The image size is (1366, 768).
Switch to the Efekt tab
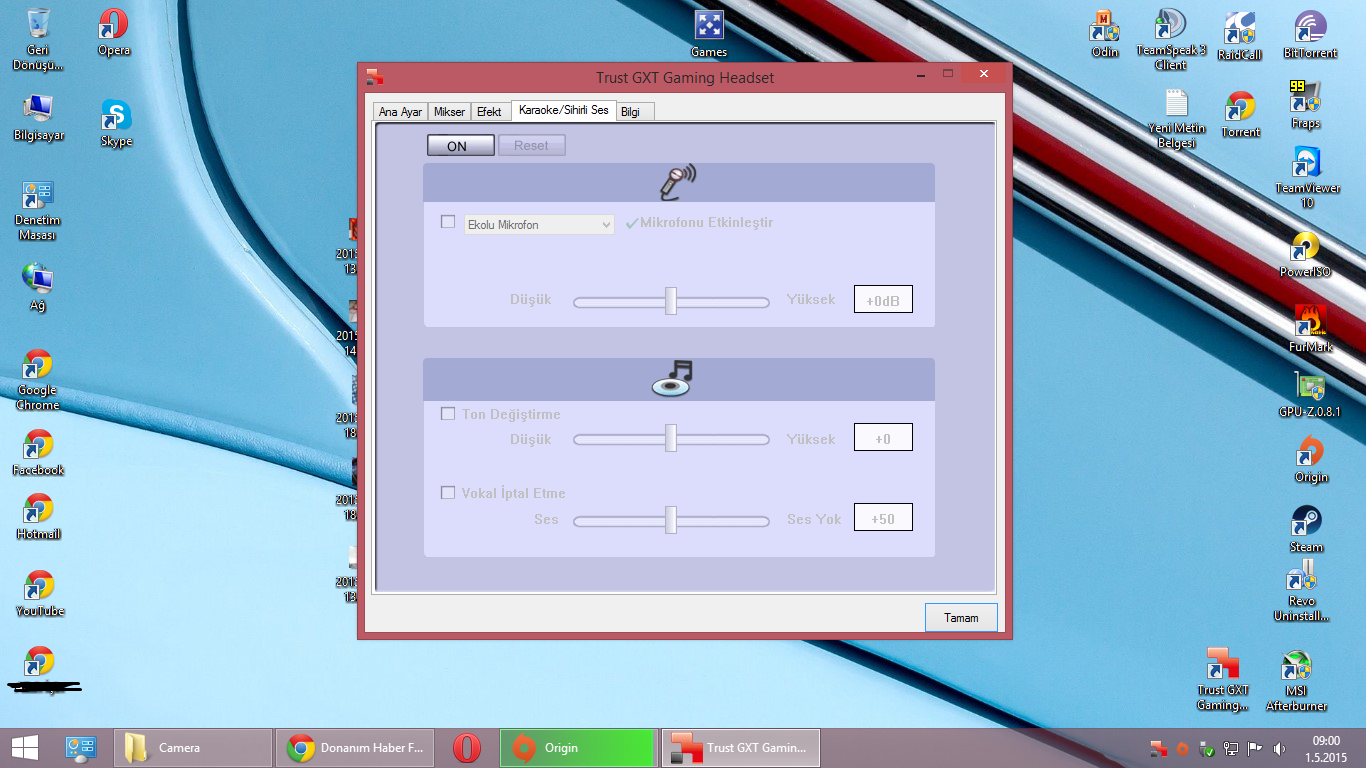489,112
